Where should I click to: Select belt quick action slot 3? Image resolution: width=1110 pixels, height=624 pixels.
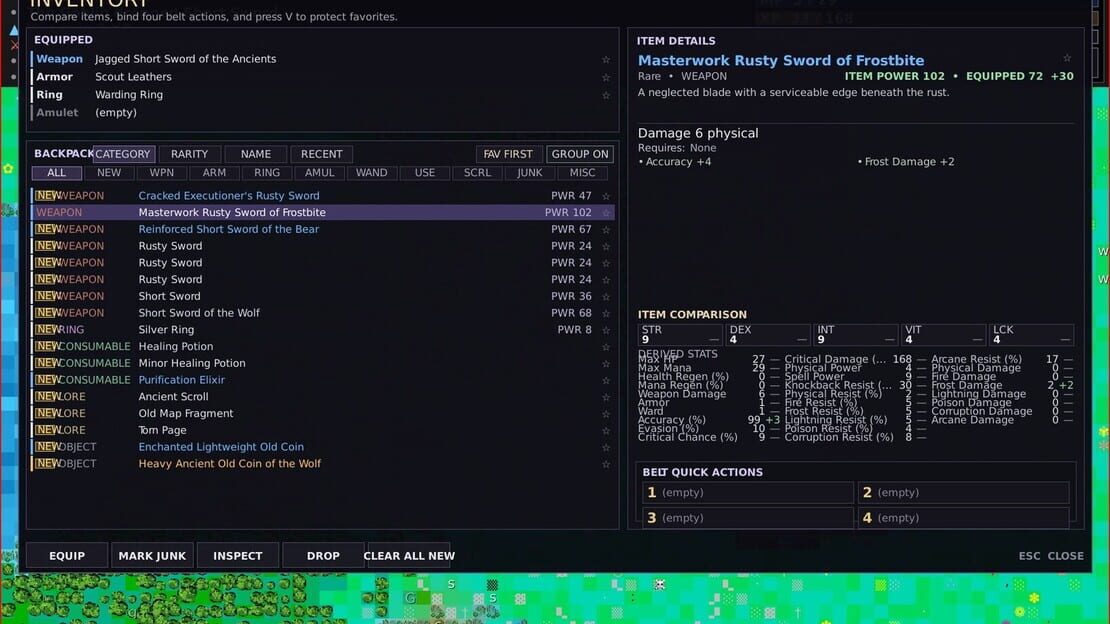pyautogui.click(x=748, y=518)
